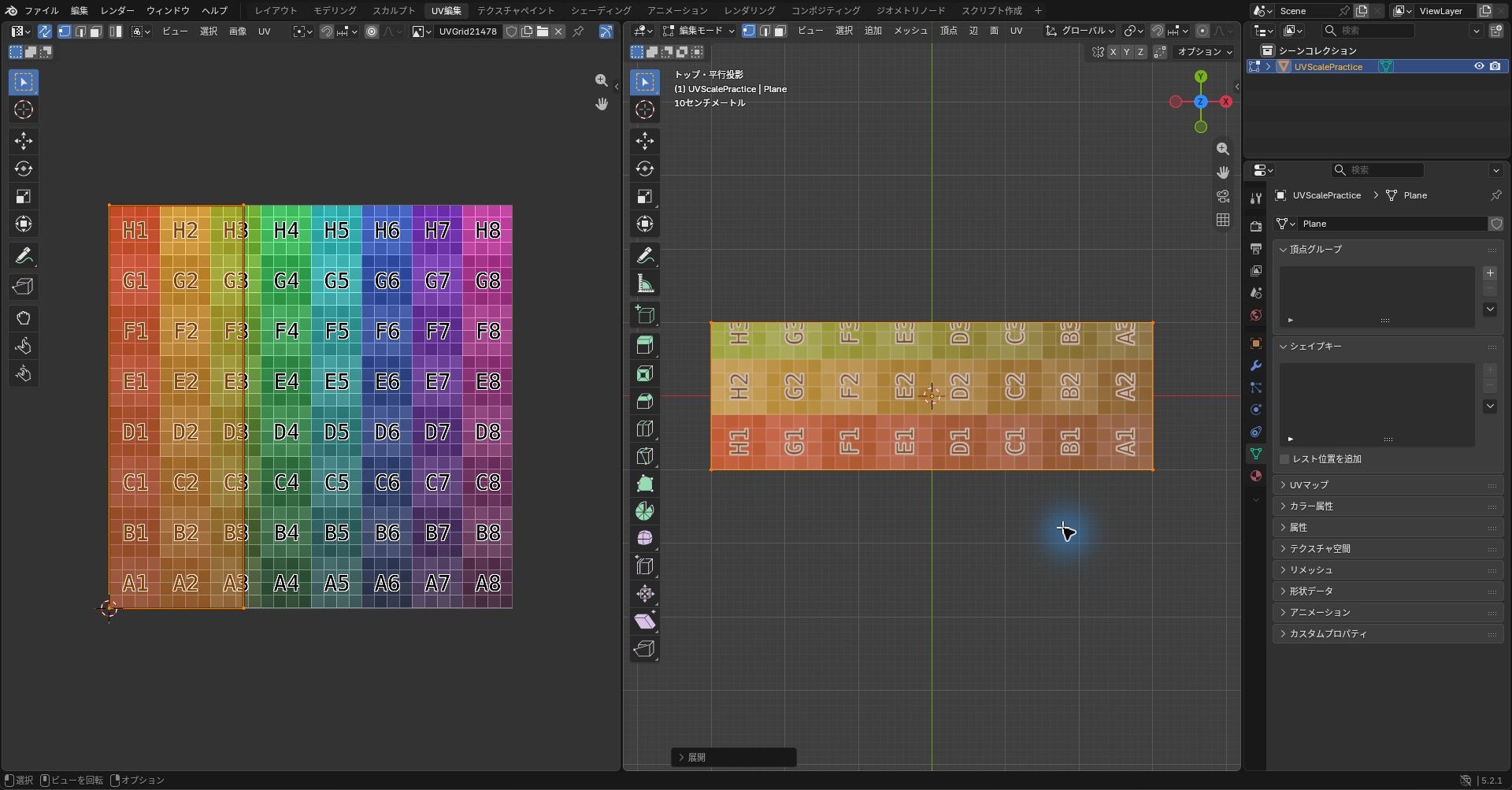Select the Cursor tool in the UV editor
Screen dimensions: 1512x790
coord(24,109)
